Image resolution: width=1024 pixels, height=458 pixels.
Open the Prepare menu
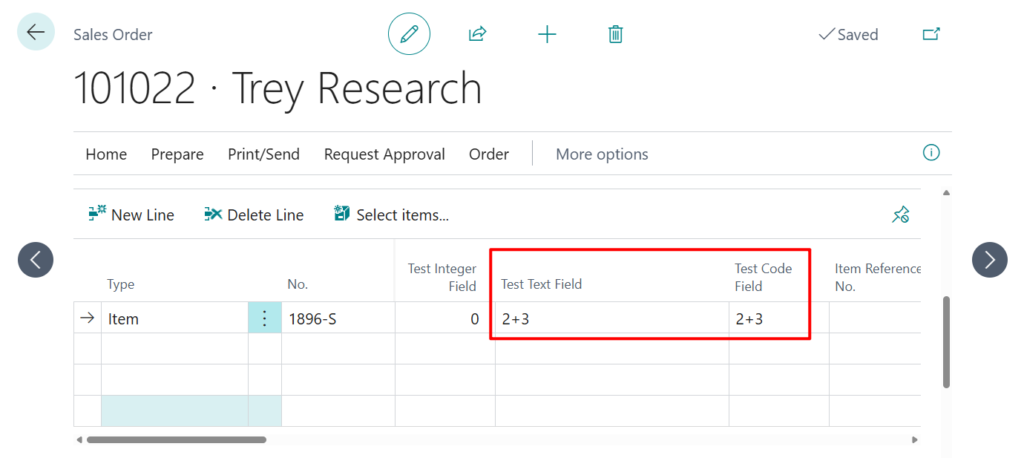177,154
